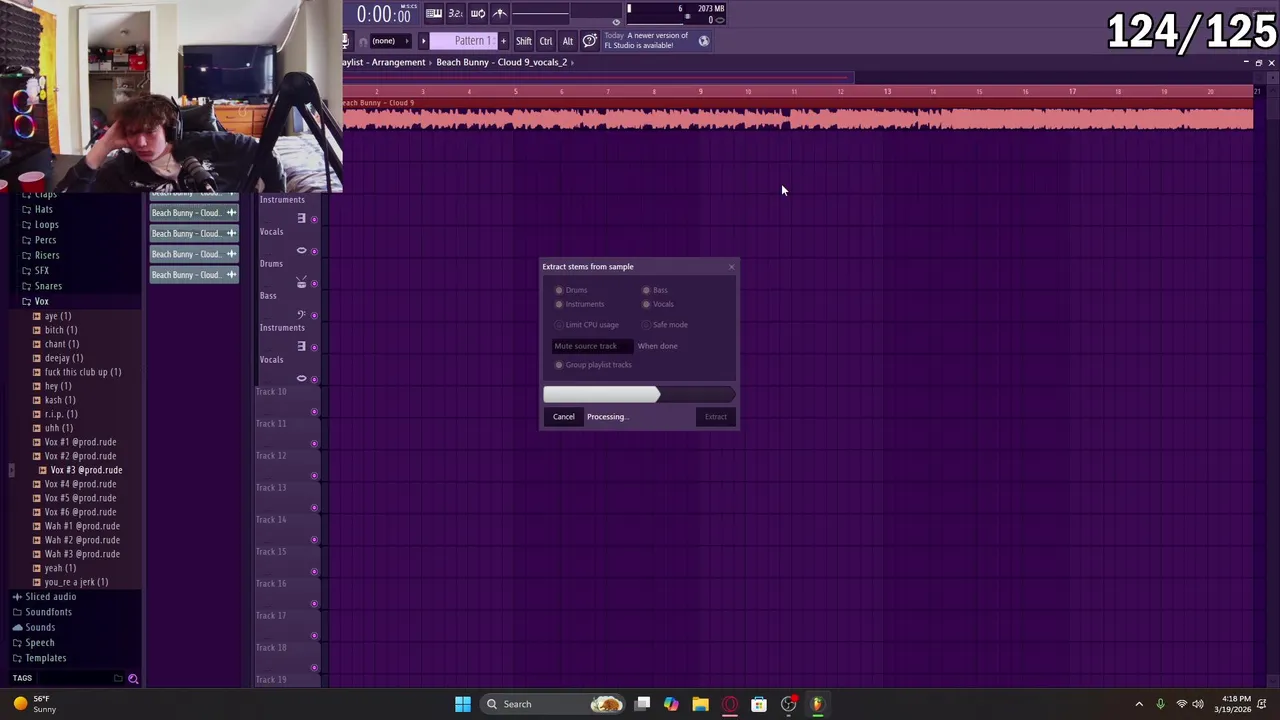Open Task View in taskbar
Image resolution: width=1280 pixels, height=720 pixels.
(x=643, y=704)
